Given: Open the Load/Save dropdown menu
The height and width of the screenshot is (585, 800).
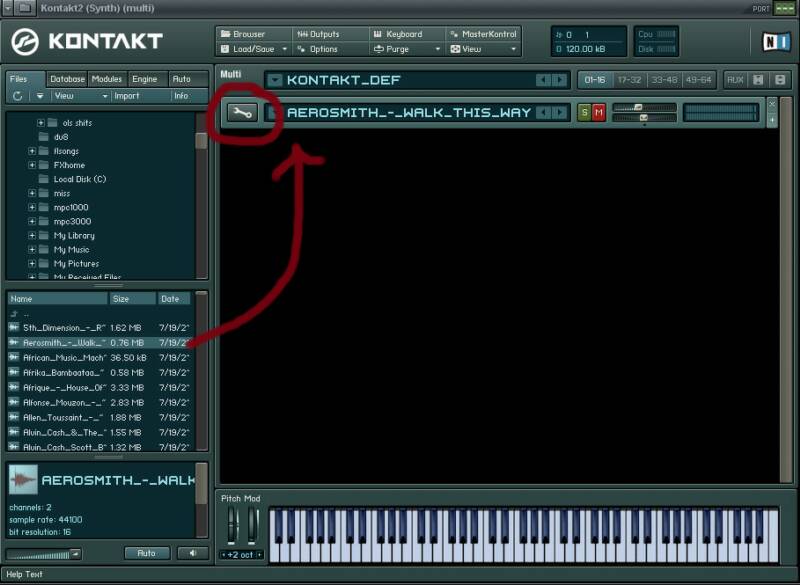Looking at the screenshot, I should (254, 49).
